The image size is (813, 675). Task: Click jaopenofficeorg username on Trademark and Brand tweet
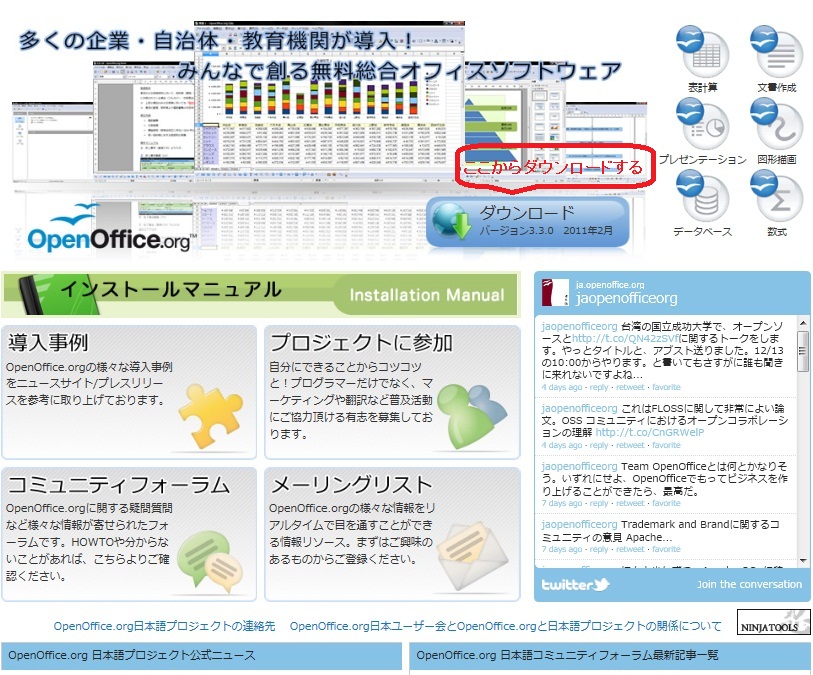coord(579,525)
